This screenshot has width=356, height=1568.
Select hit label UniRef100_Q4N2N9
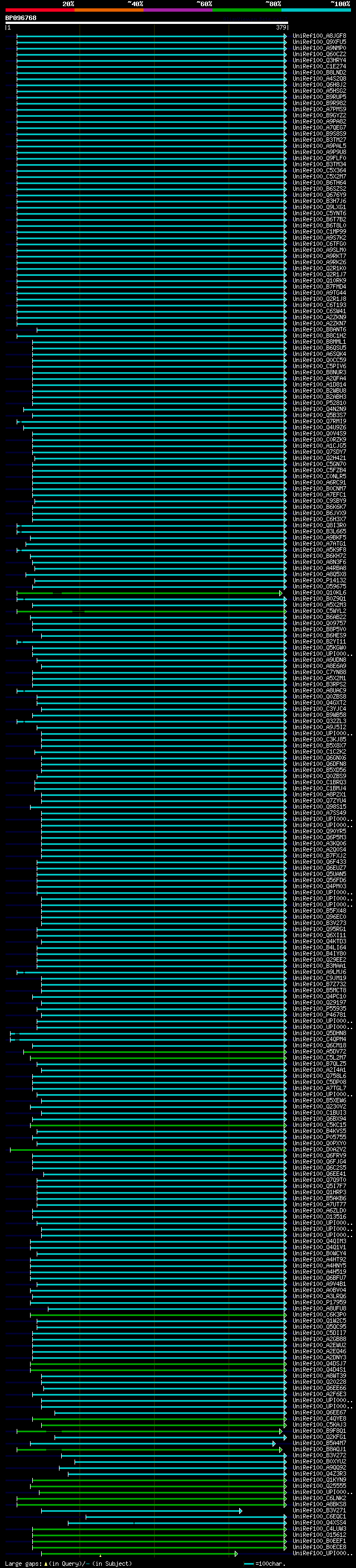point(319,409)
